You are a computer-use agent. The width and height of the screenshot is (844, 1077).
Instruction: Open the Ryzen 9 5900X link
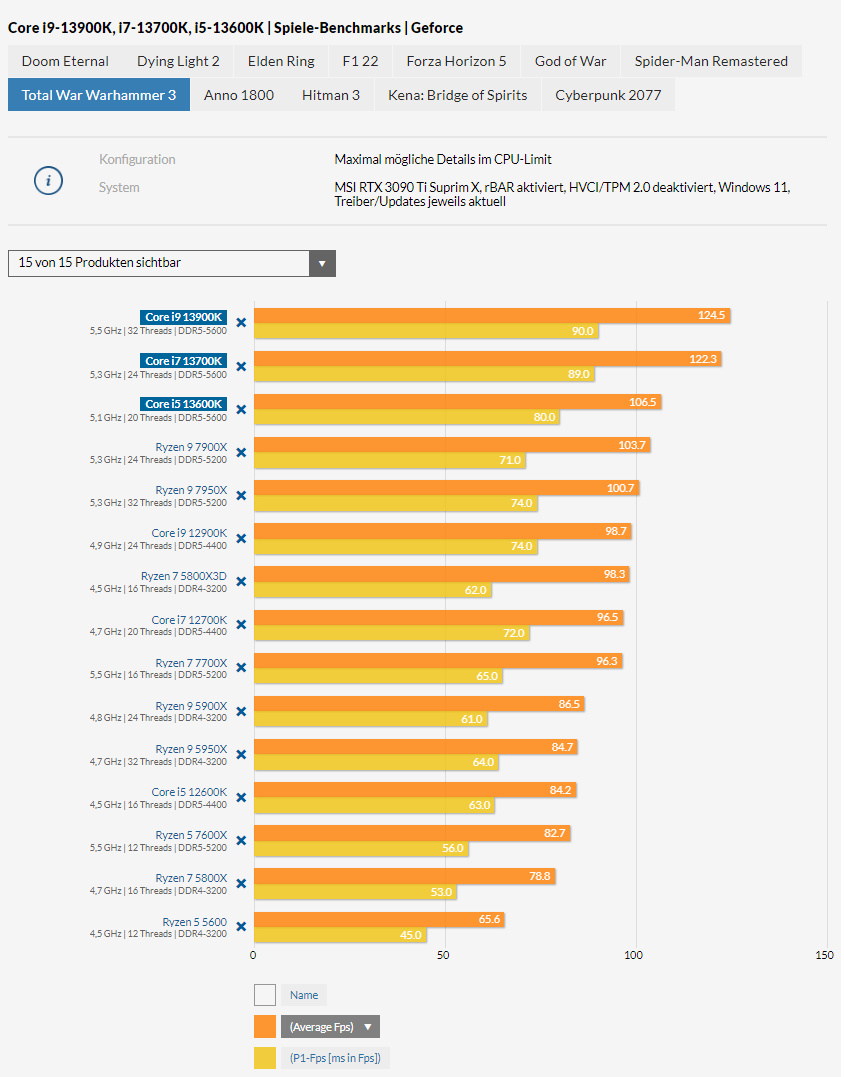191,706
